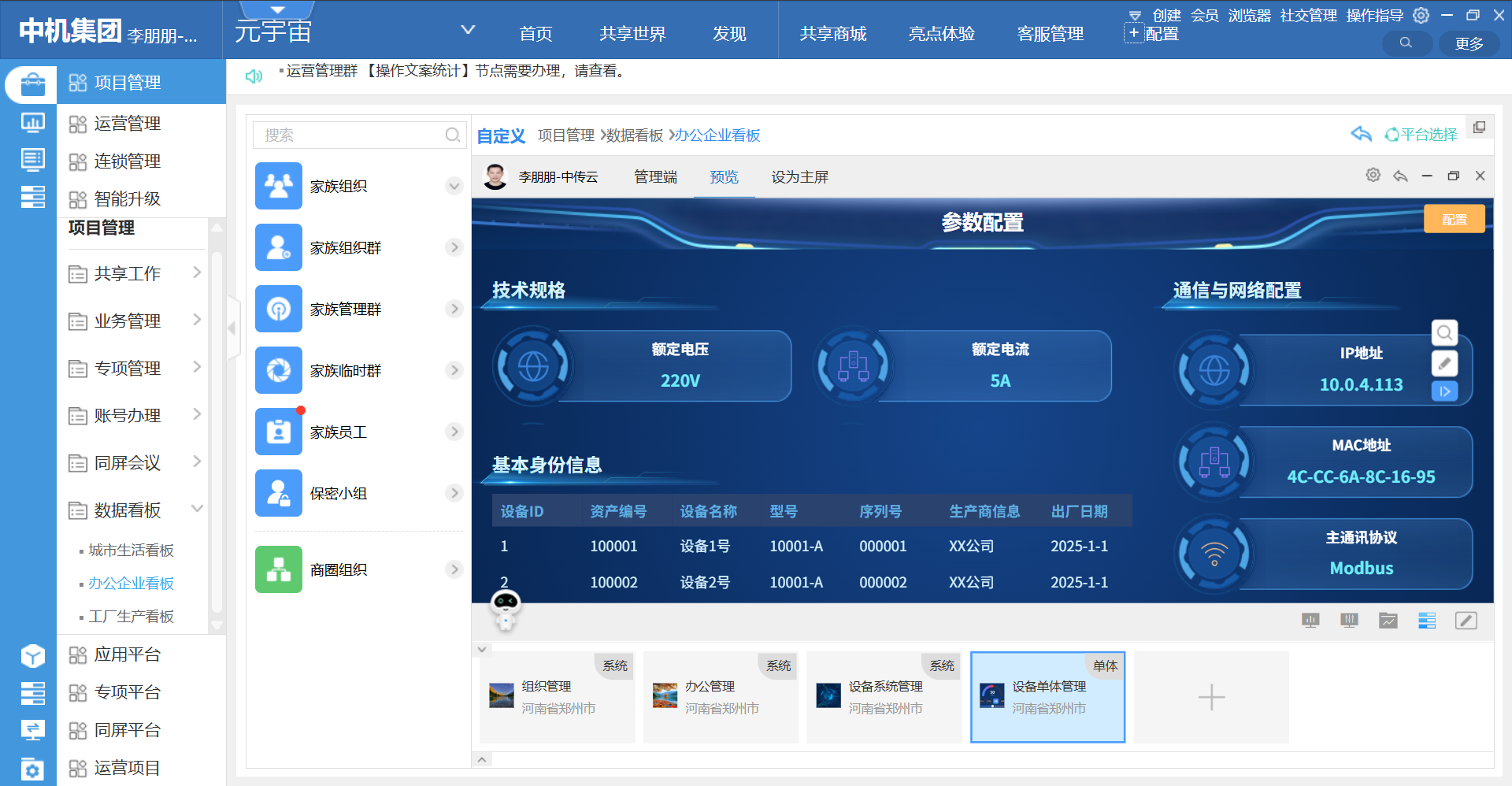Click the blue play-next button under edit icon
The width and height of the screenshot is (1512, 786).
1444,391
